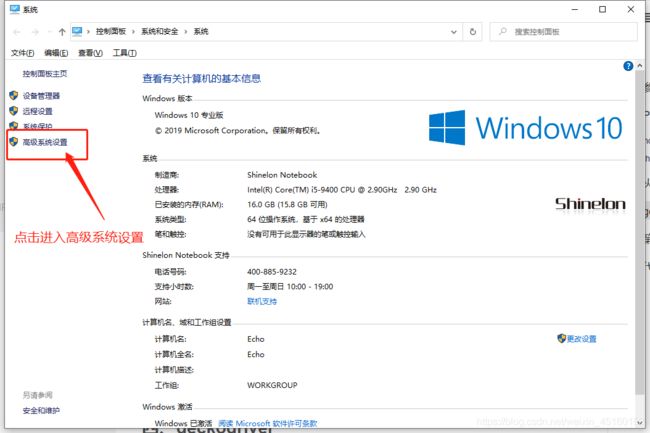
Task: Open the 查看(V) menu
Action: pyautogui.click(x=90, y=53)
